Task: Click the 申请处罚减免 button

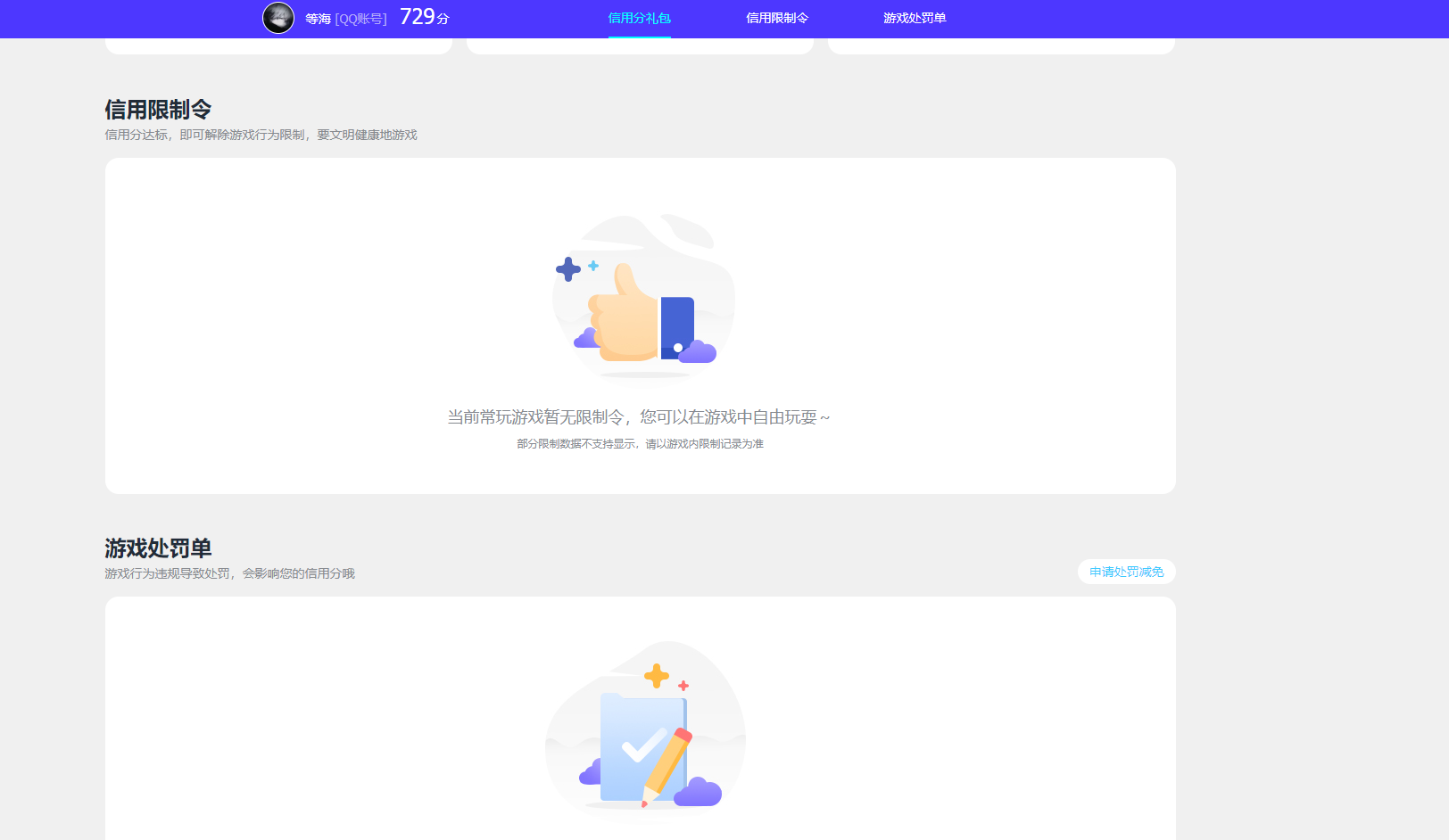Action: tap(1126, 572)
